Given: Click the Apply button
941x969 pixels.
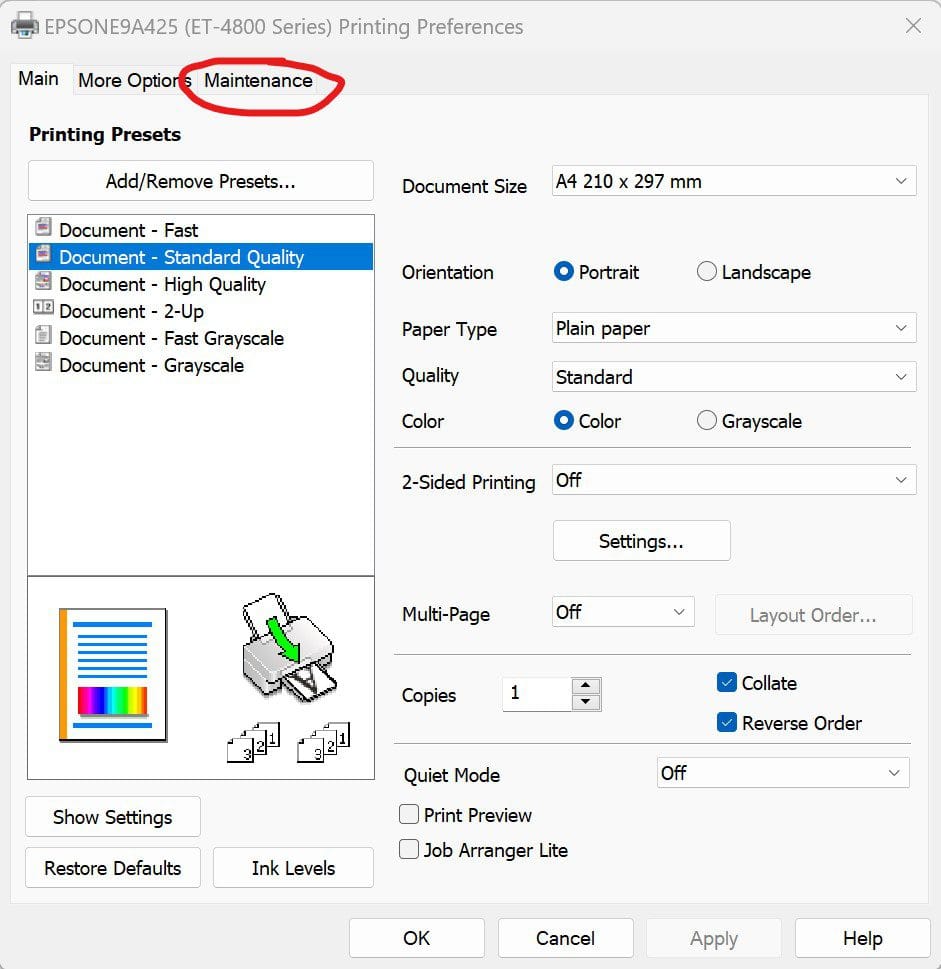Looking at the screenshot, I should tap(714, 938).
